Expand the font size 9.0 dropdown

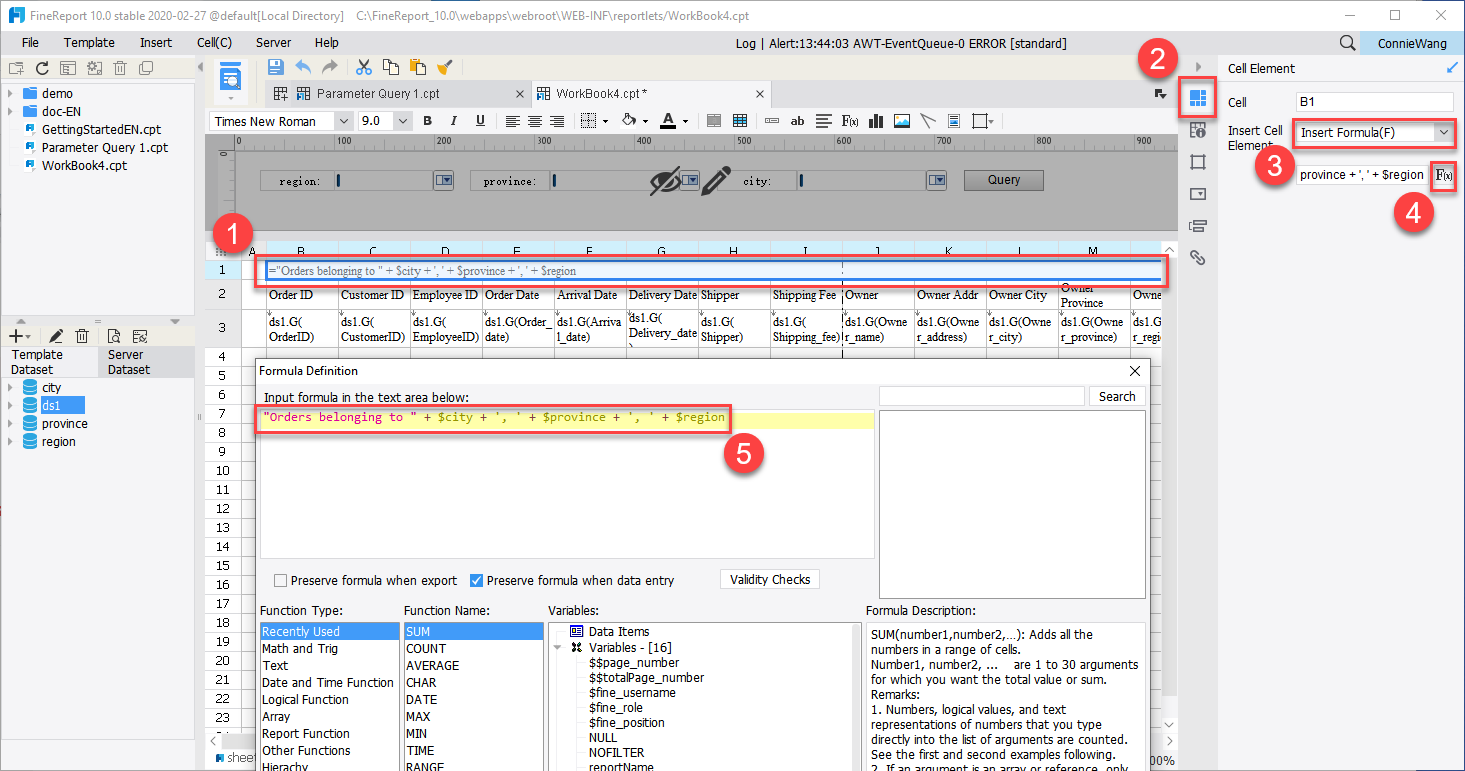tap(401, 120)
